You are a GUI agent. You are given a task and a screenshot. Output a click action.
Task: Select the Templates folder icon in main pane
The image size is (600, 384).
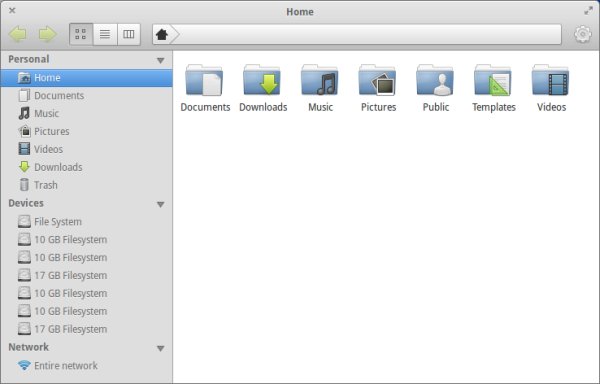point(493,80)
